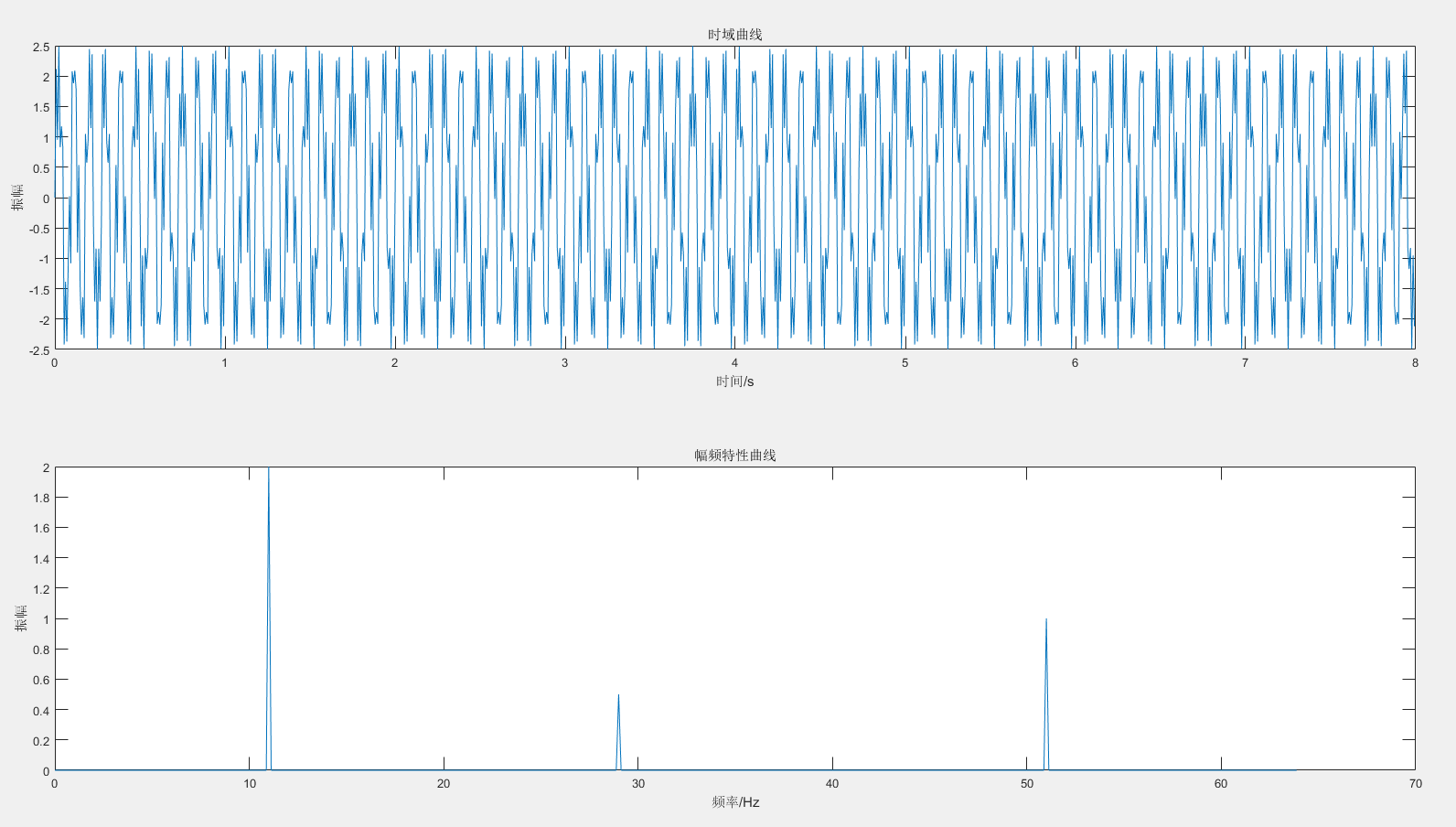Screen dimensions: 1456x827
Task: Click the "7" tick label on the time axis
Action: (1246, 363)
